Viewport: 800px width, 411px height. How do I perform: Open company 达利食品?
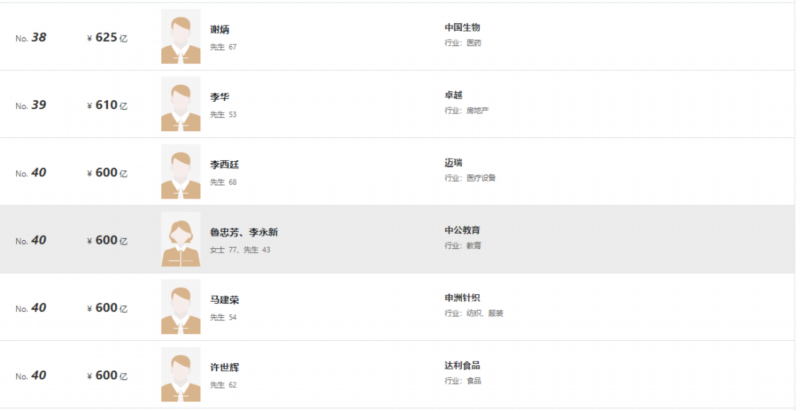click(462, 365)
